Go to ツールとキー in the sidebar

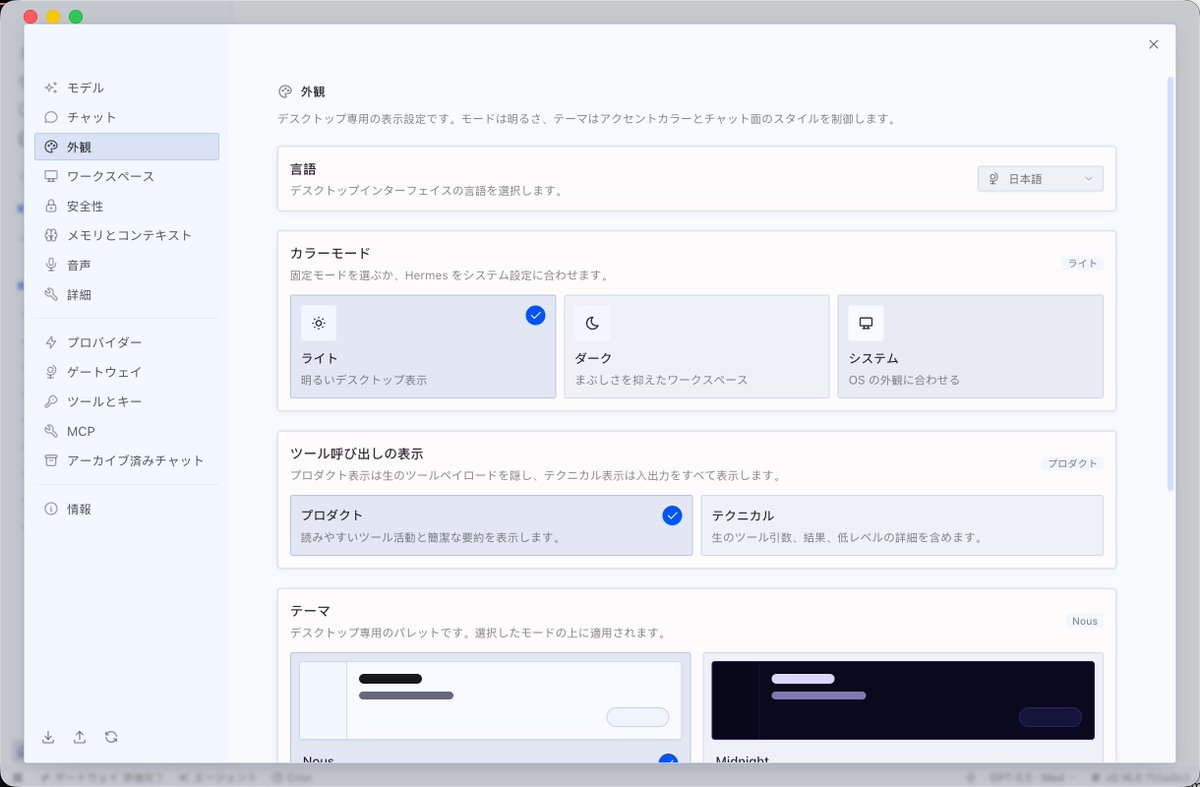point(126,401)
